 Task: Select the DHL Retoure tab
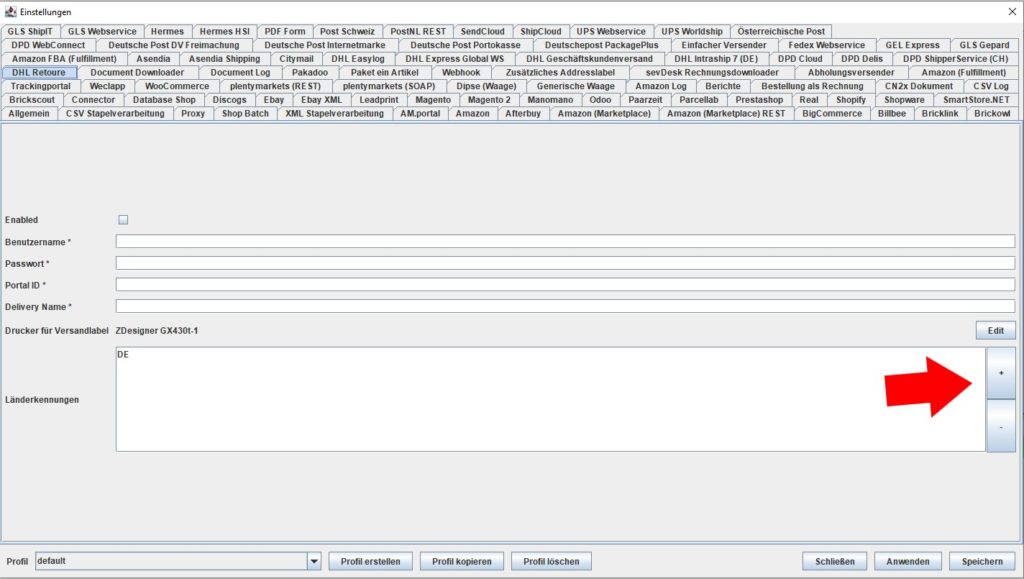coord(39,72)
